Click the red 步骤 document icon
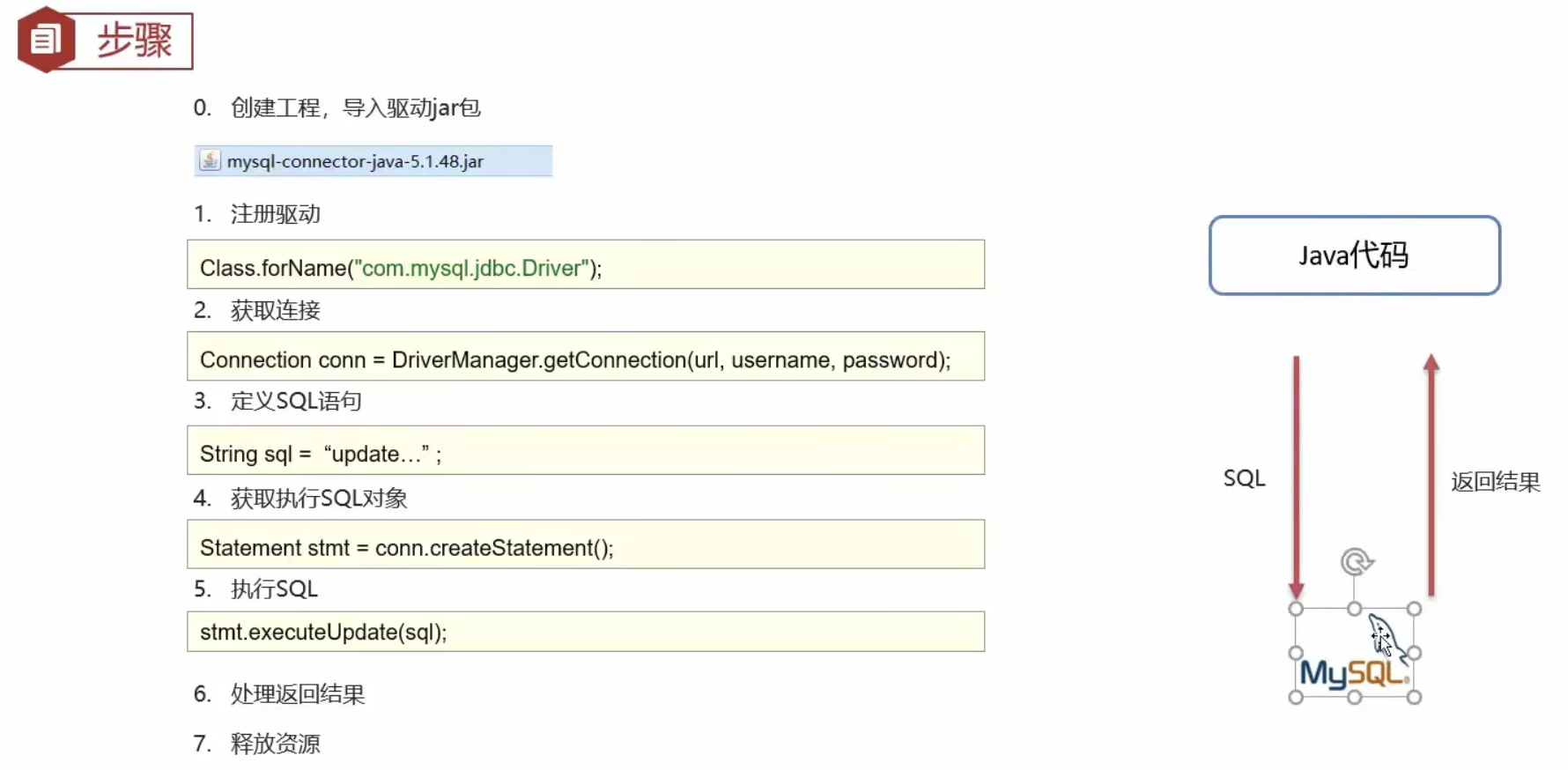 pyautogui.click(x=46, y=40)
